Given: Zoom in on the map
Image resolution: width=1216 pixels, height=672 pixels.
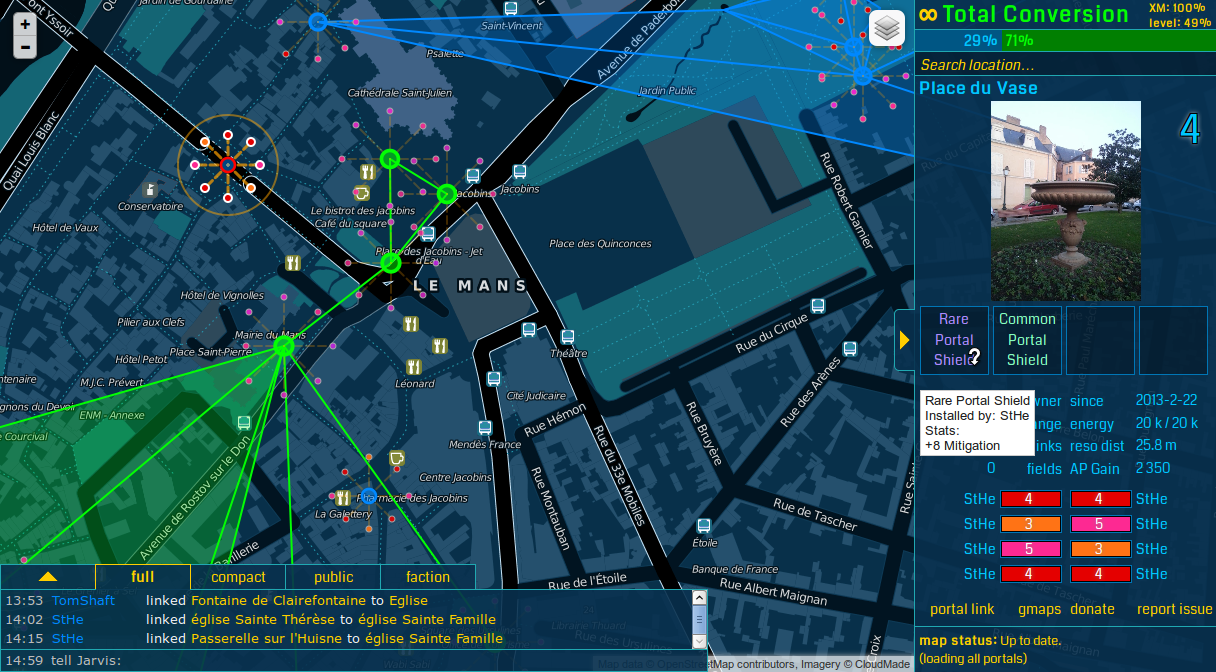Looking at the screenshot, I should [25, 25].
